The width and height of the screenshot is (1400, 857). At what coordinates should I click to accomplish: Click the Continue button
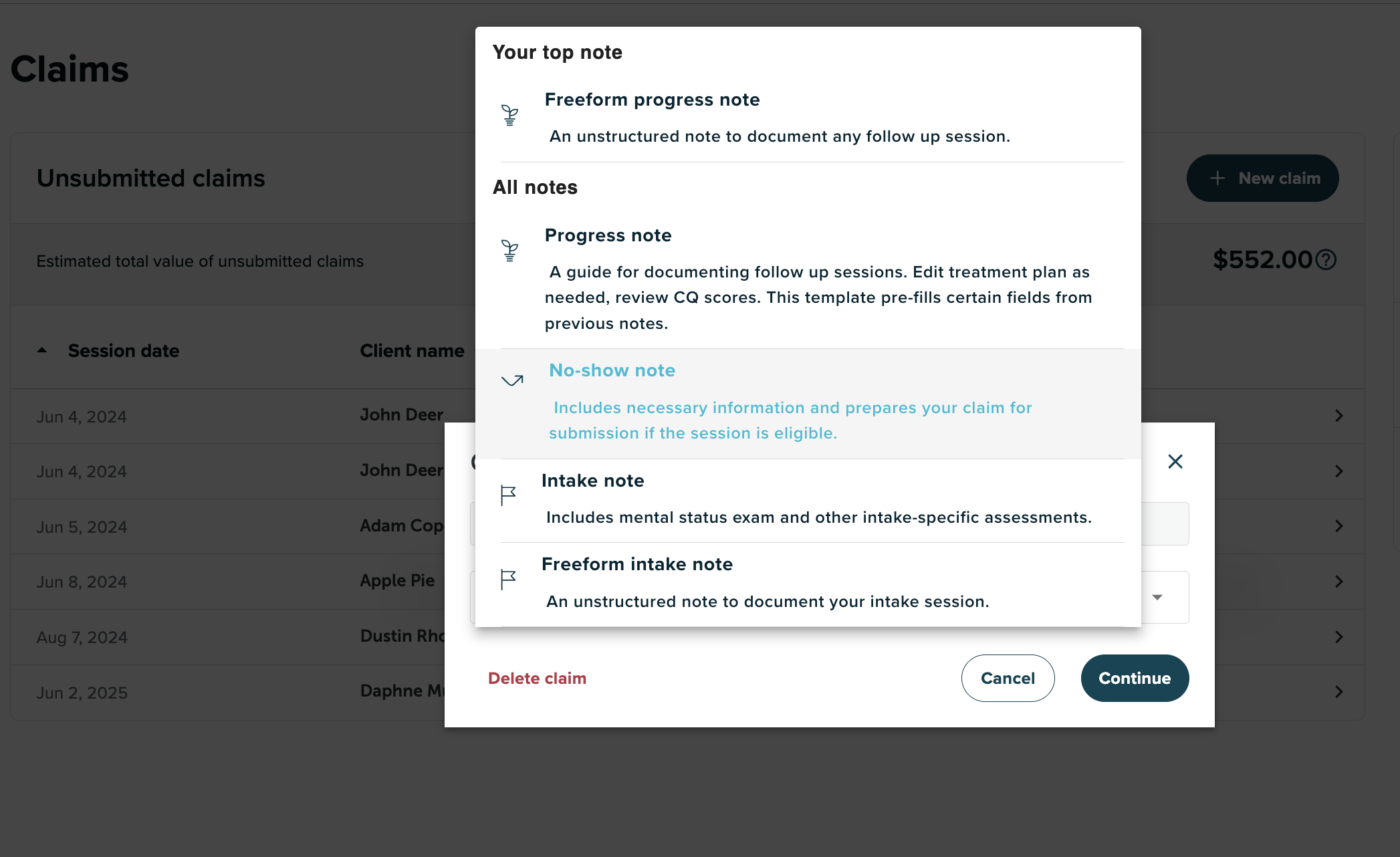tap(1135, 678)
